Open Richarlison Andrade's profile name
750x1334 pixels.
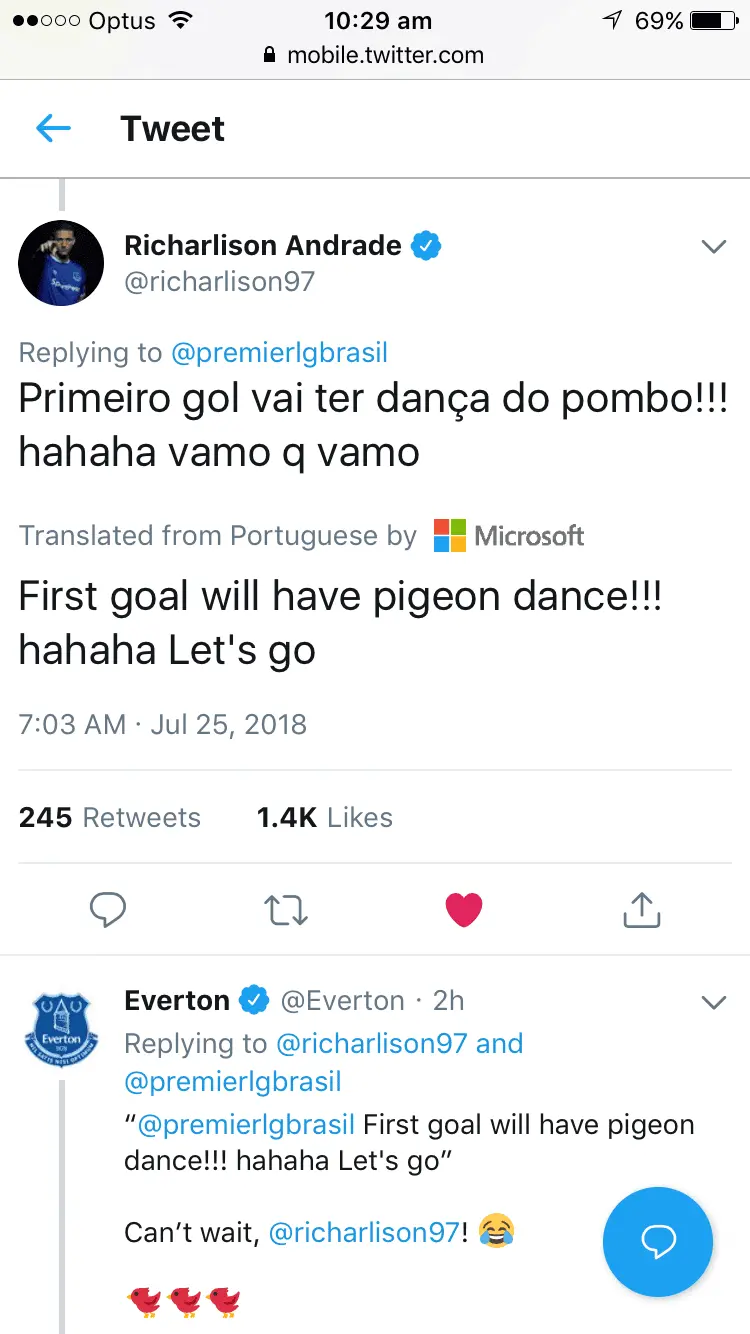coord(263,245)
